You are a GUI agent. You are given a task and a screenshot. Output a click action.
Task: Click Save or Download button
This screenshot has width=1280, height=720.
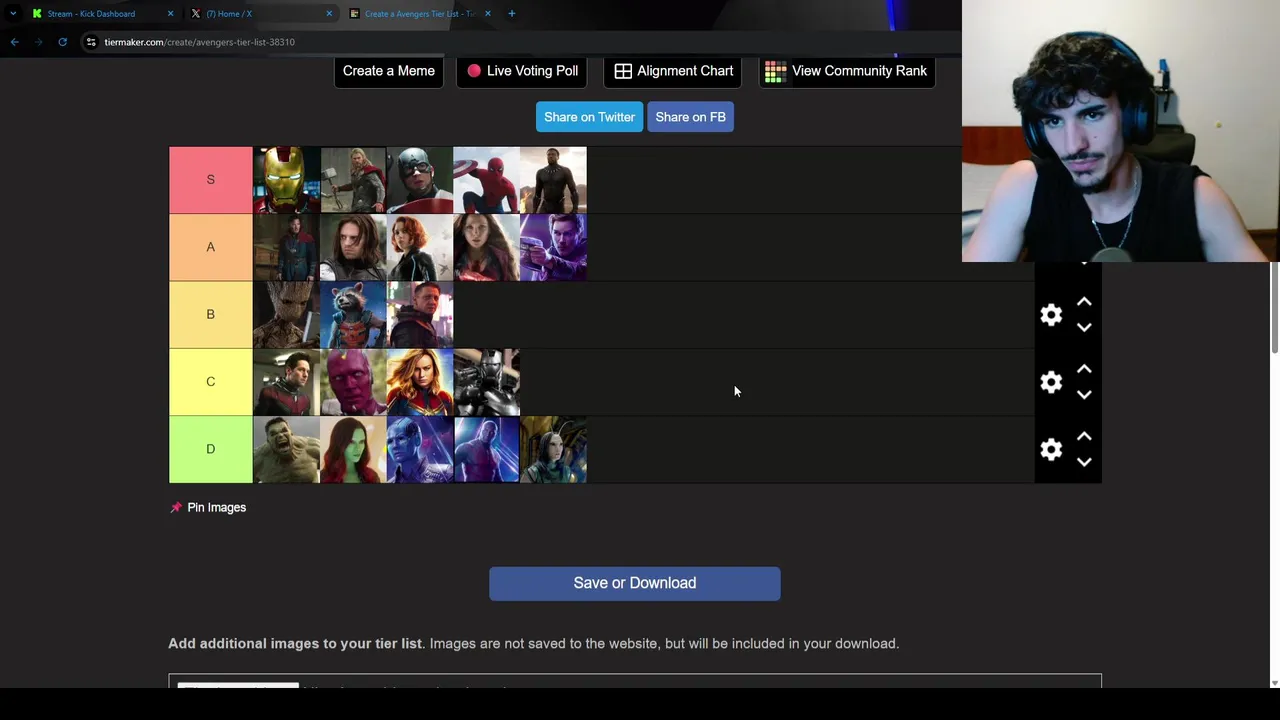click(635, 584)
